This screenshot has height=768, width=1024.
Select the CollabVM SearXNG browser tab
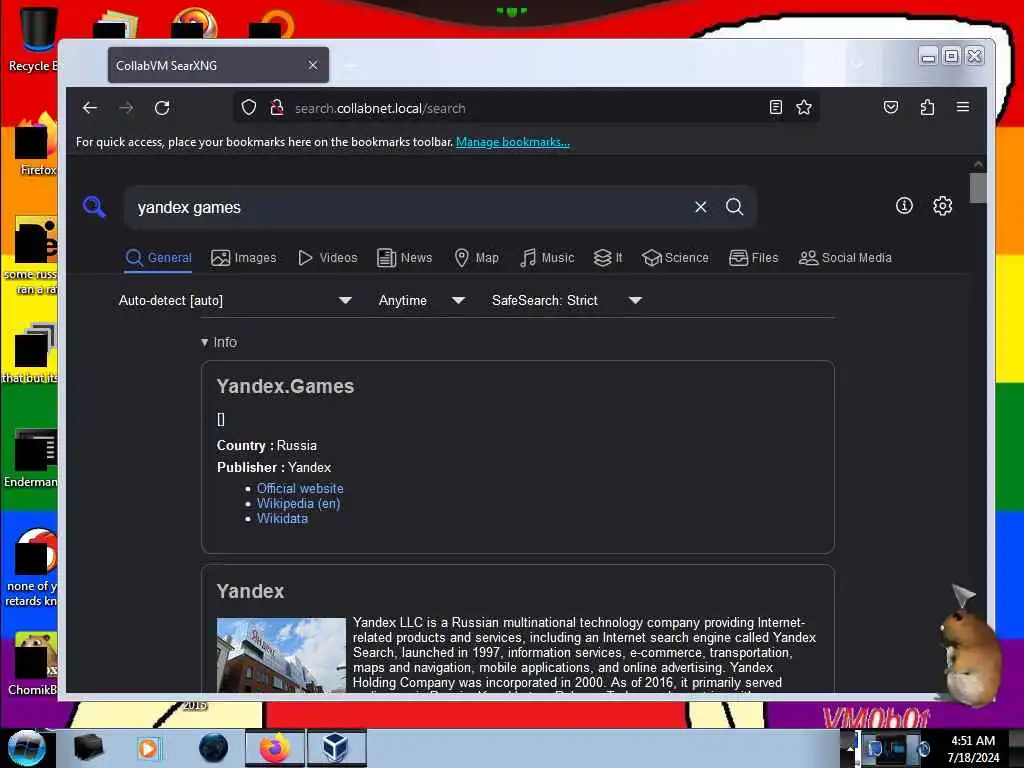[x=218, y=65]
